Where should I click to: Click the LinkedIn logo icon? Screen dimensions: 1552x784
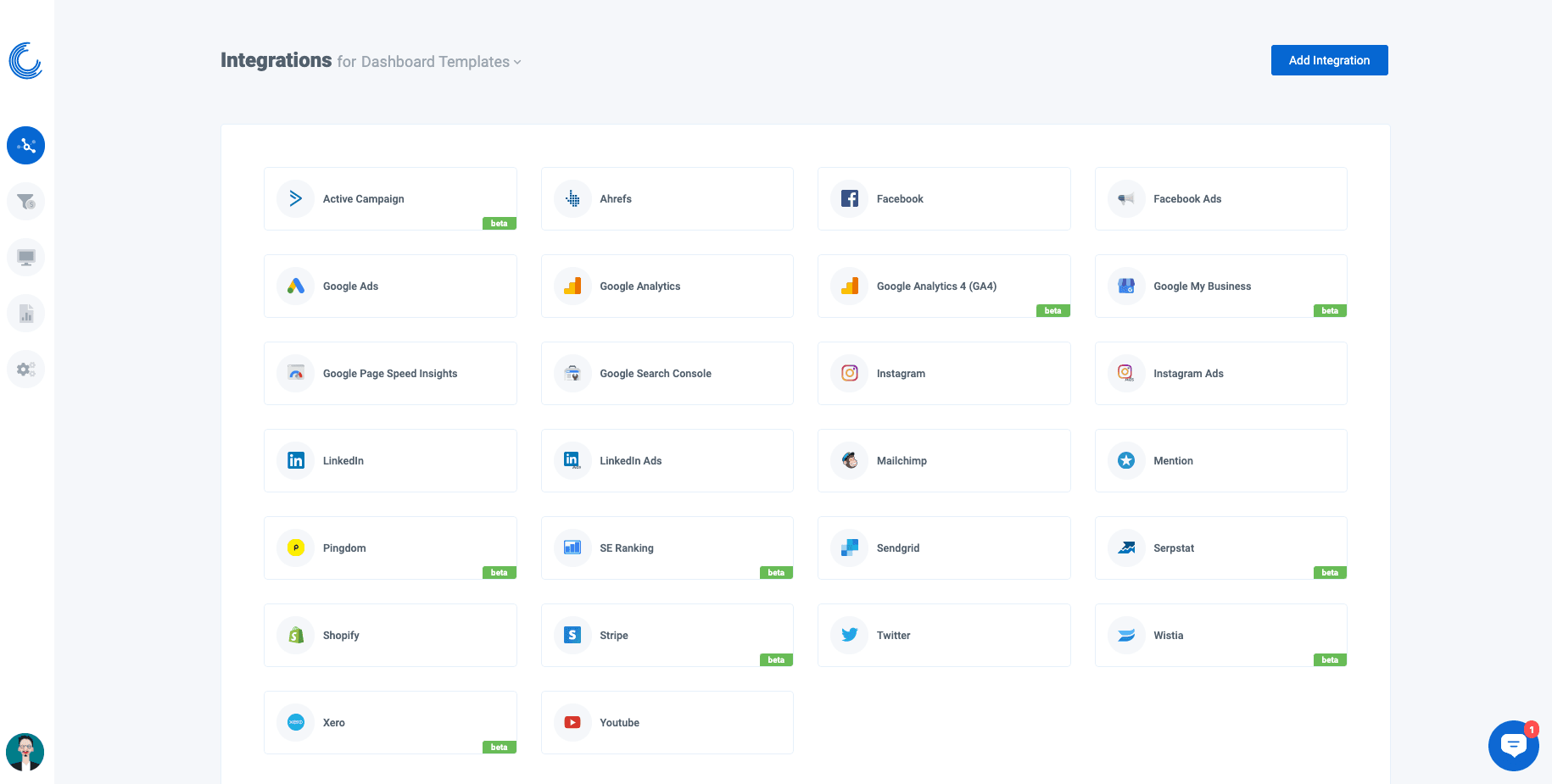click(295, 460)
